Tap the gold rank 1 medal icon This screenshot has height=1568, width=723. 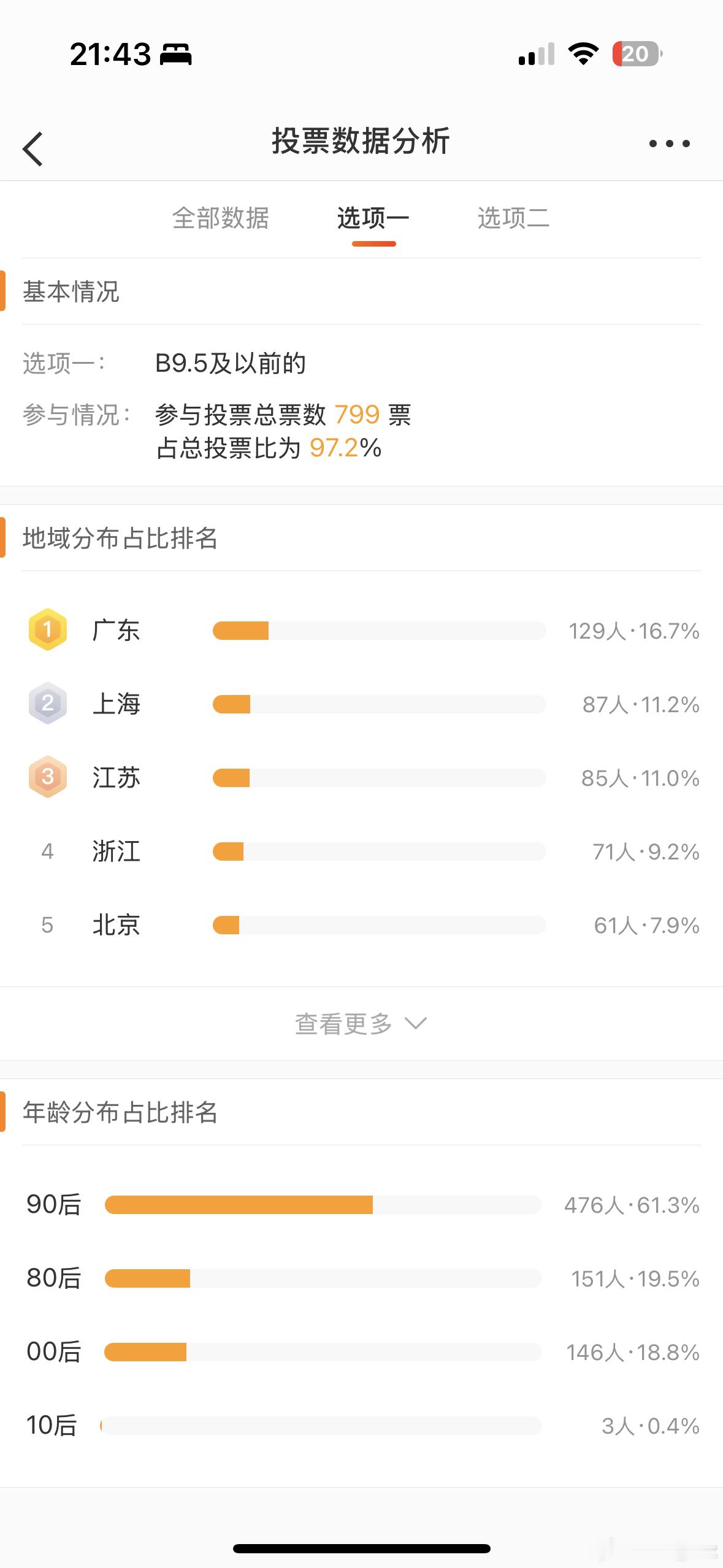48,629
